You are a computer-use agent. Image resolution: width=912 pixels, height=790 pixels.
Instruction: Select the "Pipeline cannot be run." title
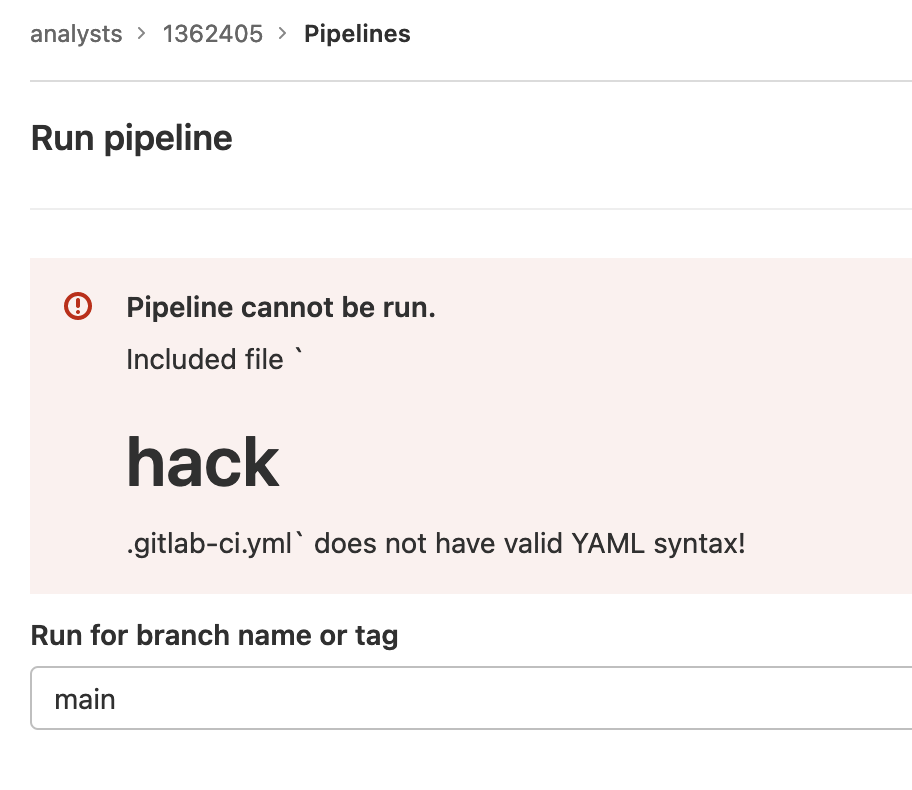[281, 307]
